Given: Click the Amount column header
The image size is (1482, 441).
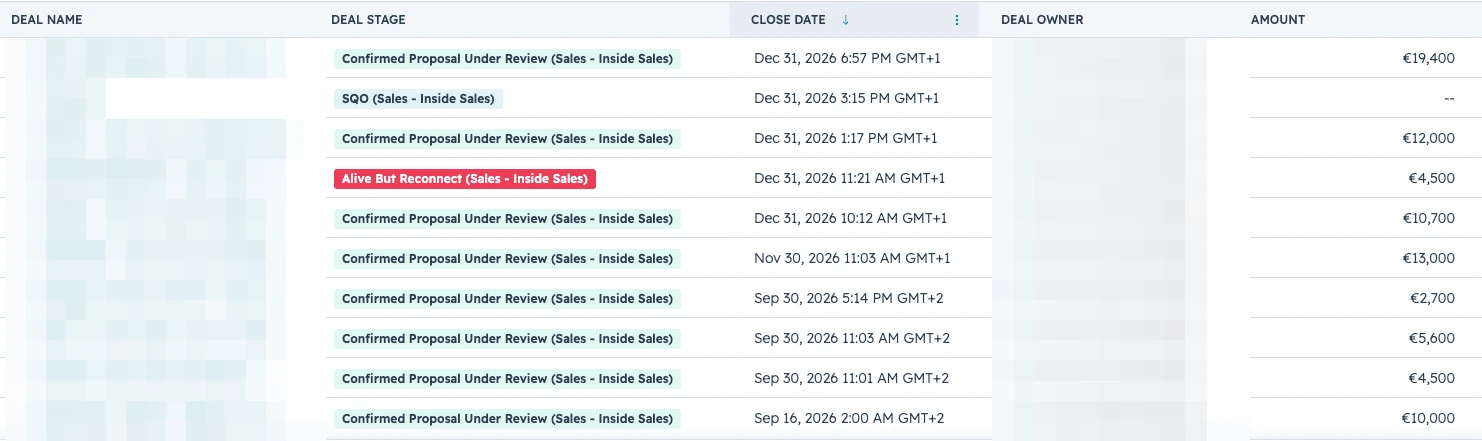Looking at the screenshot, I should (1278, 20).
